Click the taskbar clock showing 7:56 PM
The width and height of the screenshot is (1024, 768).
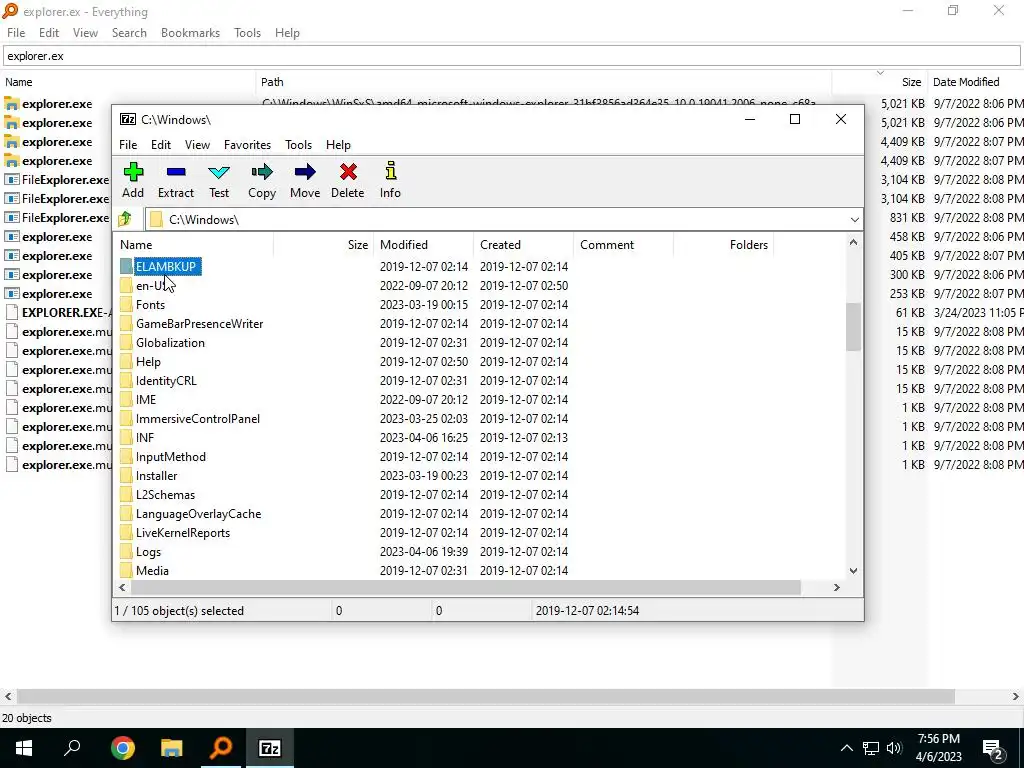[938, 748]
